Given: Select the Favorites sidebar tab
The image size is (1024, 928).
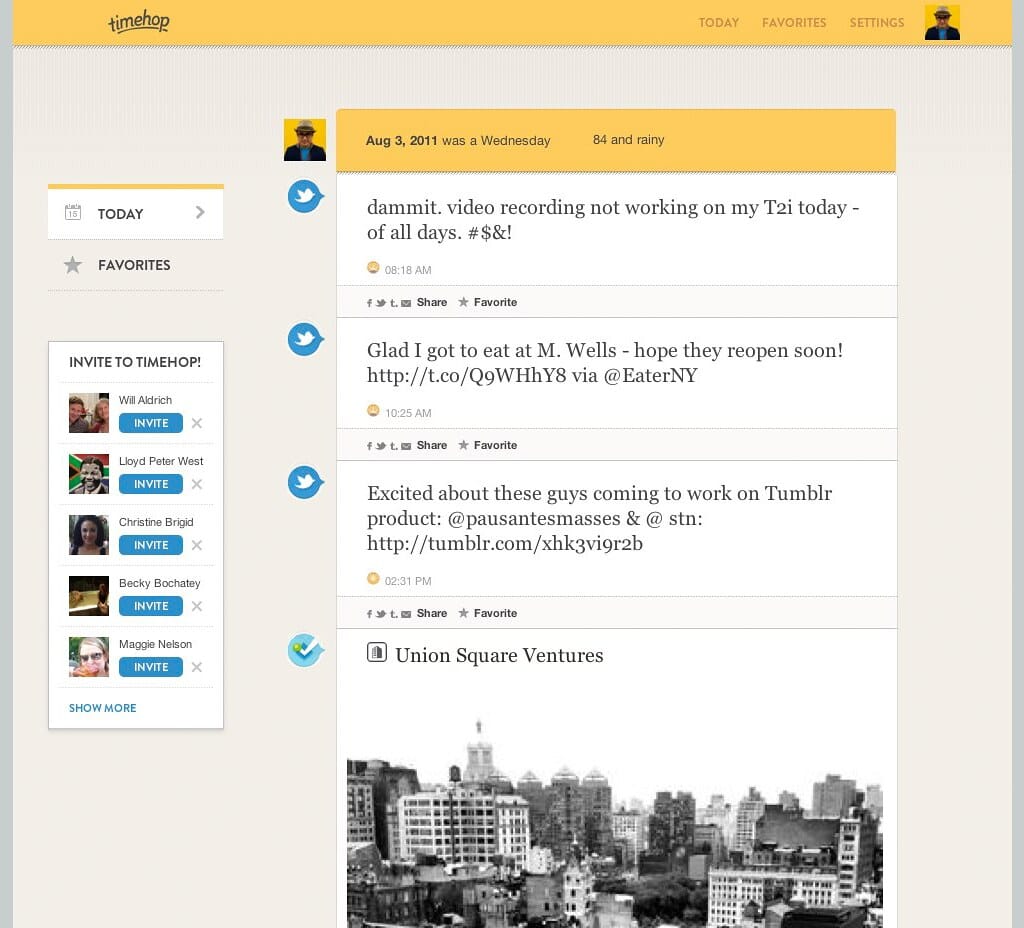Looking at the screenshot, I should [x=136, y=265].
